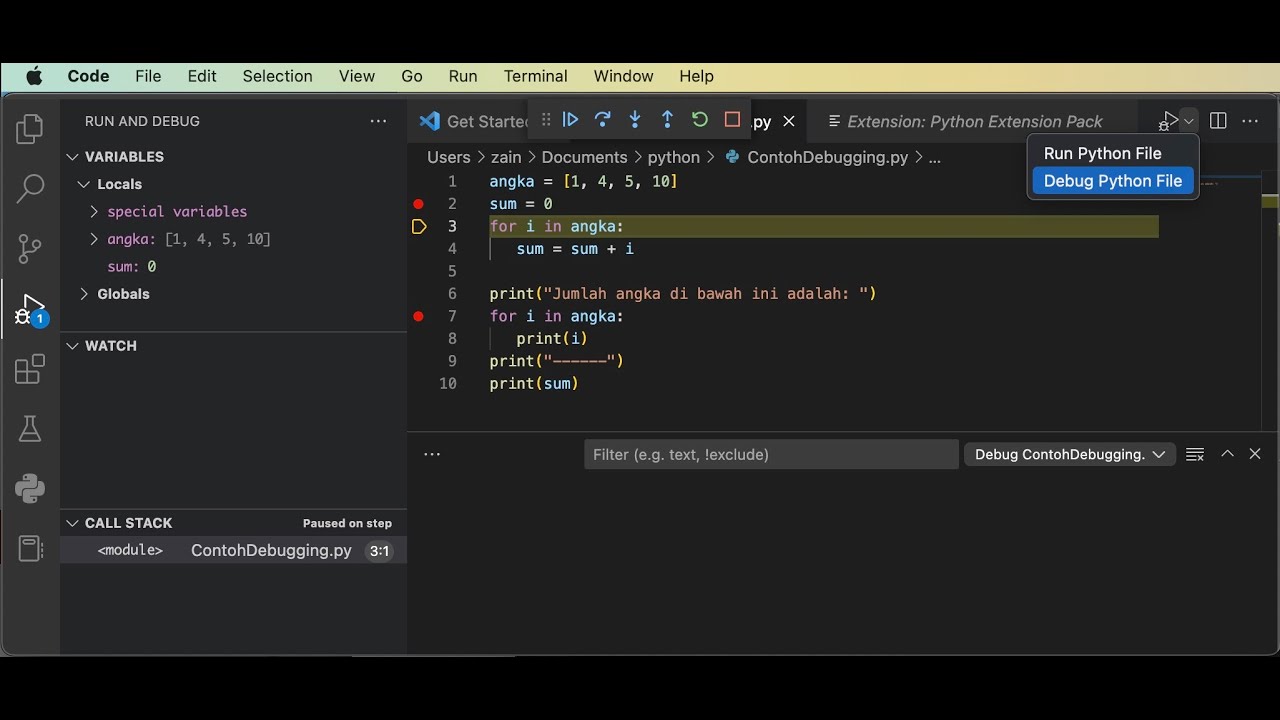
Task: Open the Selection menu
Action: [x=277, y=76]
